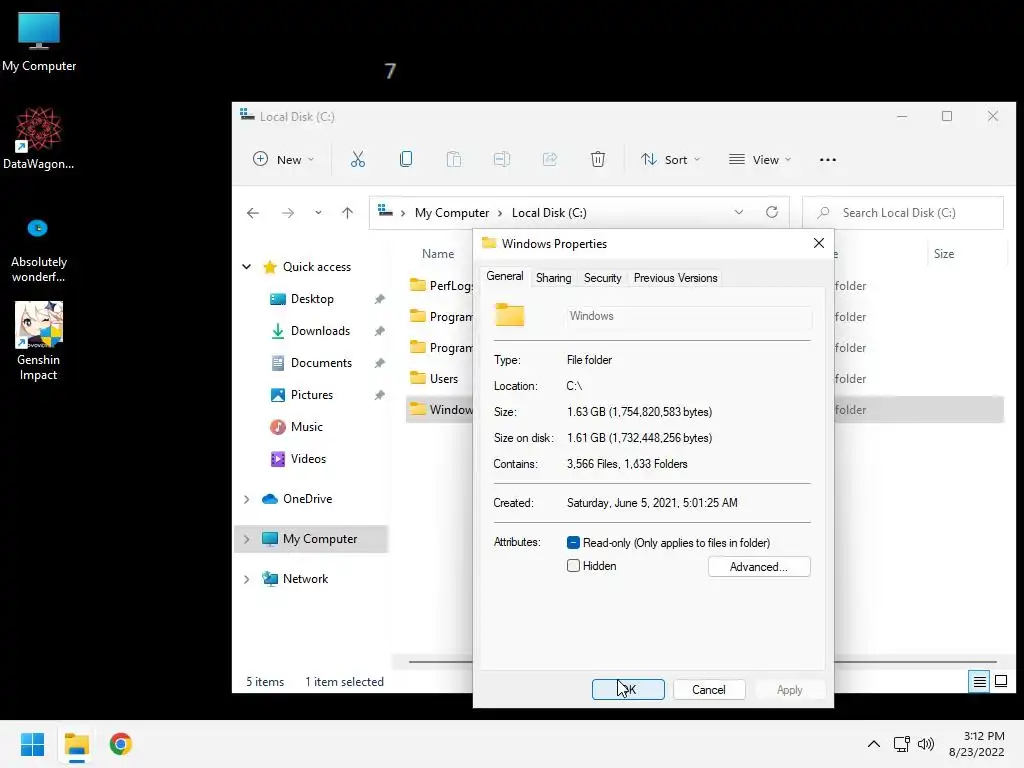
Task: Click the Rename icon in the toolbar
Action: click(502, 159)
